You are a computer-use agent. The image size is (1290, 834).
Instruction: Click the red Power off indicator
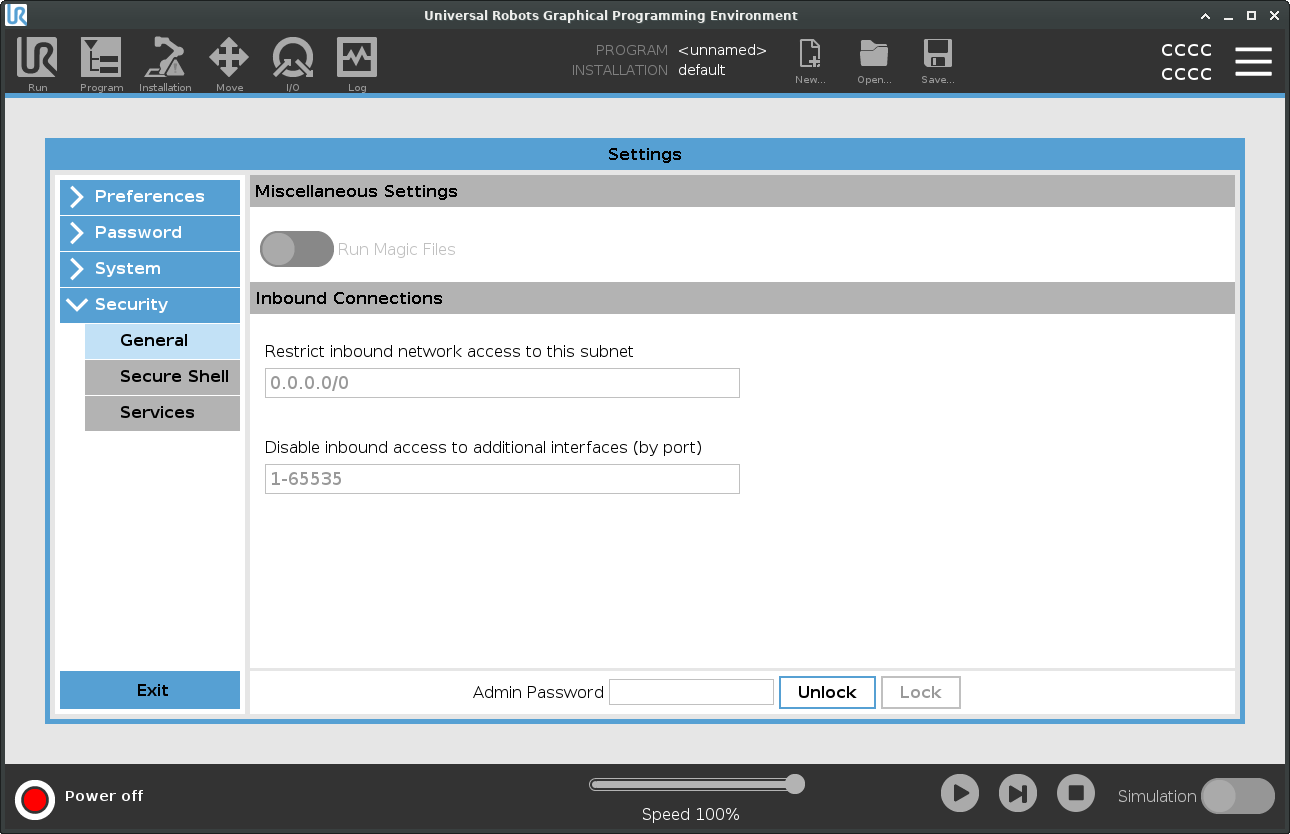pyautogui.click(x=35, y=799)
